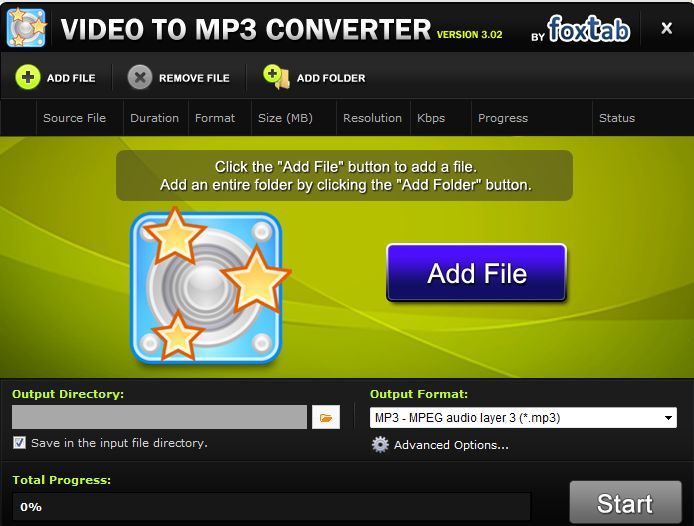Click the foxtab logo in the header
This screenshot has width=694, height=526.
(x=588, y=29)
